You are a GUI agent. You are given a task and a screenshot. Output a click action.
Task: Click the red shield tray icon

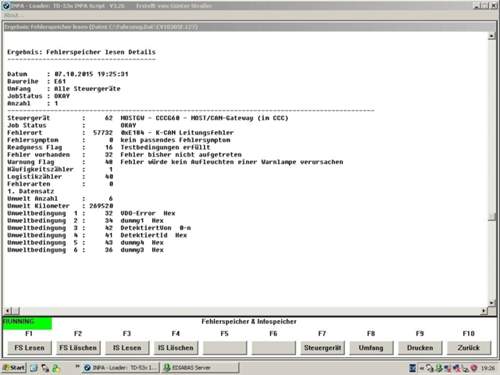(474, 368)
